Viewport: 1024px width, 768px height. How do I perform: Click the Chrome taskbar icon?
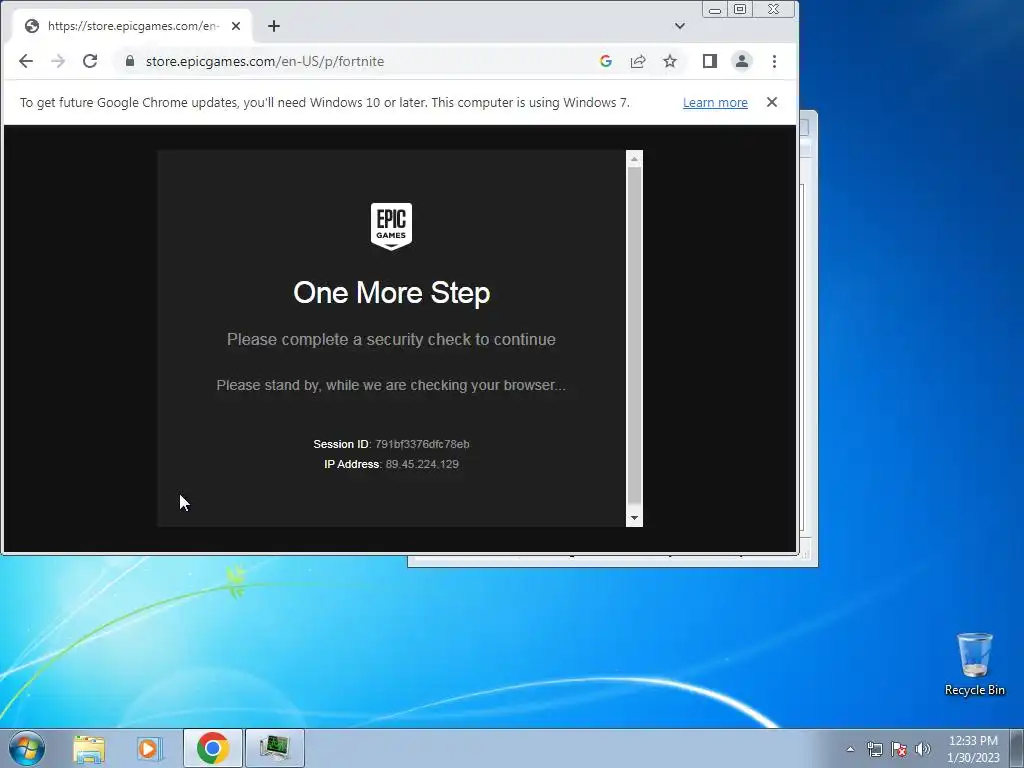213,748
